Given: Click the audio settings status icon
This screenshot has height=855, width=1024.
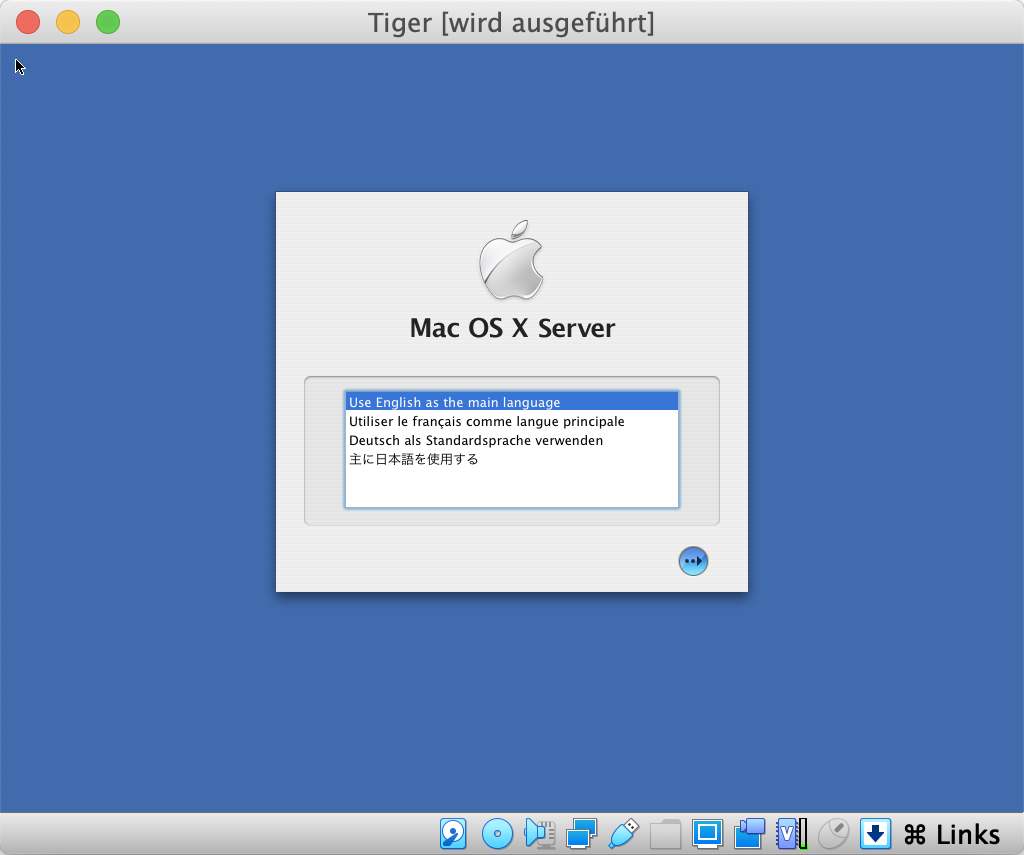Looking at the screenshot, I should pyautogui.click(x=539, y=834).
